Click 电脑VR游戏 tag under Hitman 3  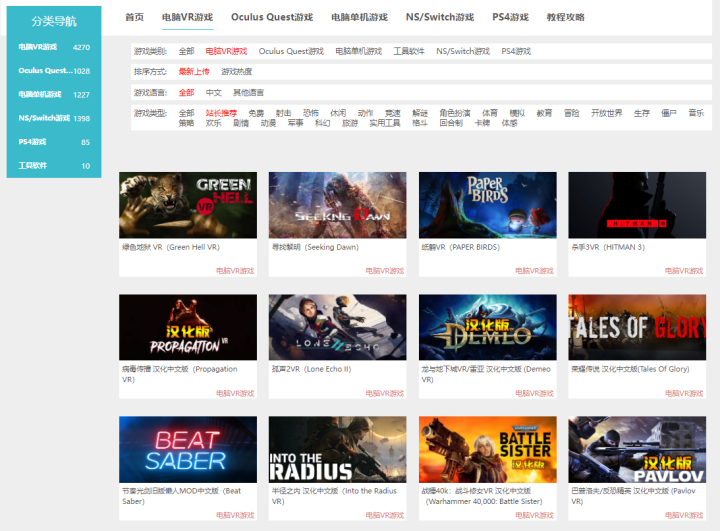click(684, 271)
